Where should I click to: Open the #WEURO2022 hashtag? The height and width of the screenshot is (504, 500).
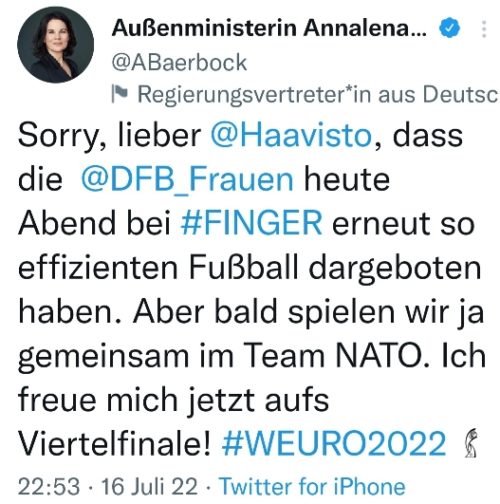click(334, 443)
